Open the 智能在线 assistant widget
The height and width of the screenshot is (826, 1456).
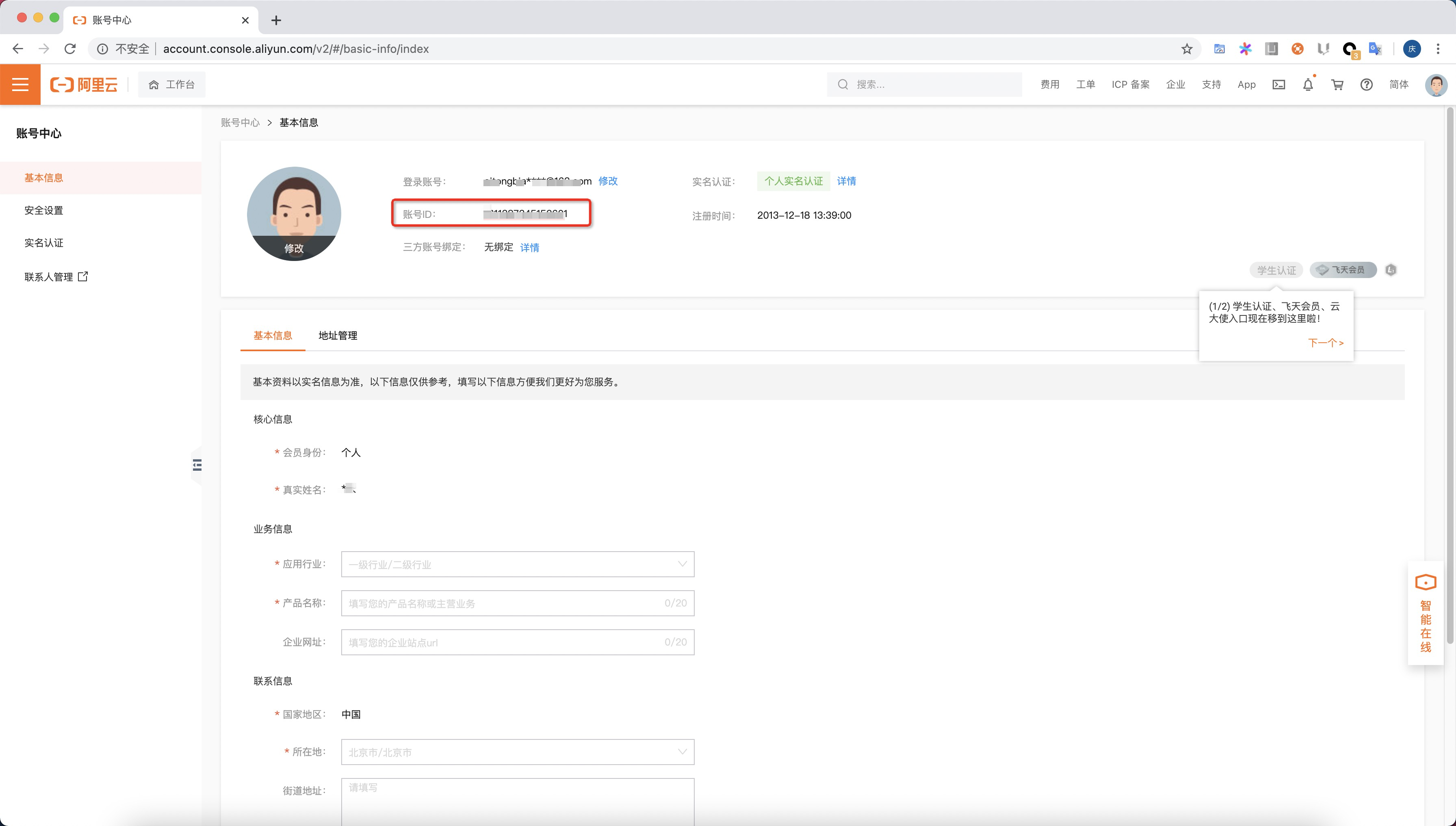[1426, 613]
